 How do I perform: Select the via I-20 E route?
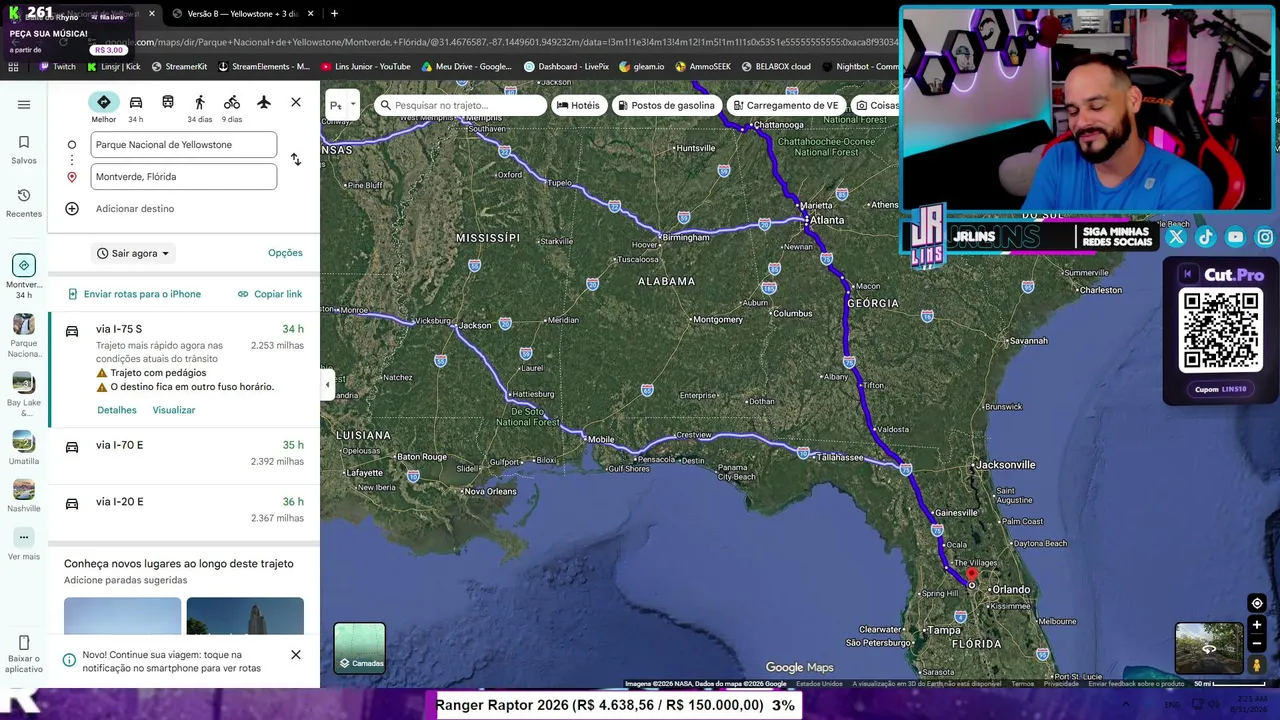(x=184, y=510)
